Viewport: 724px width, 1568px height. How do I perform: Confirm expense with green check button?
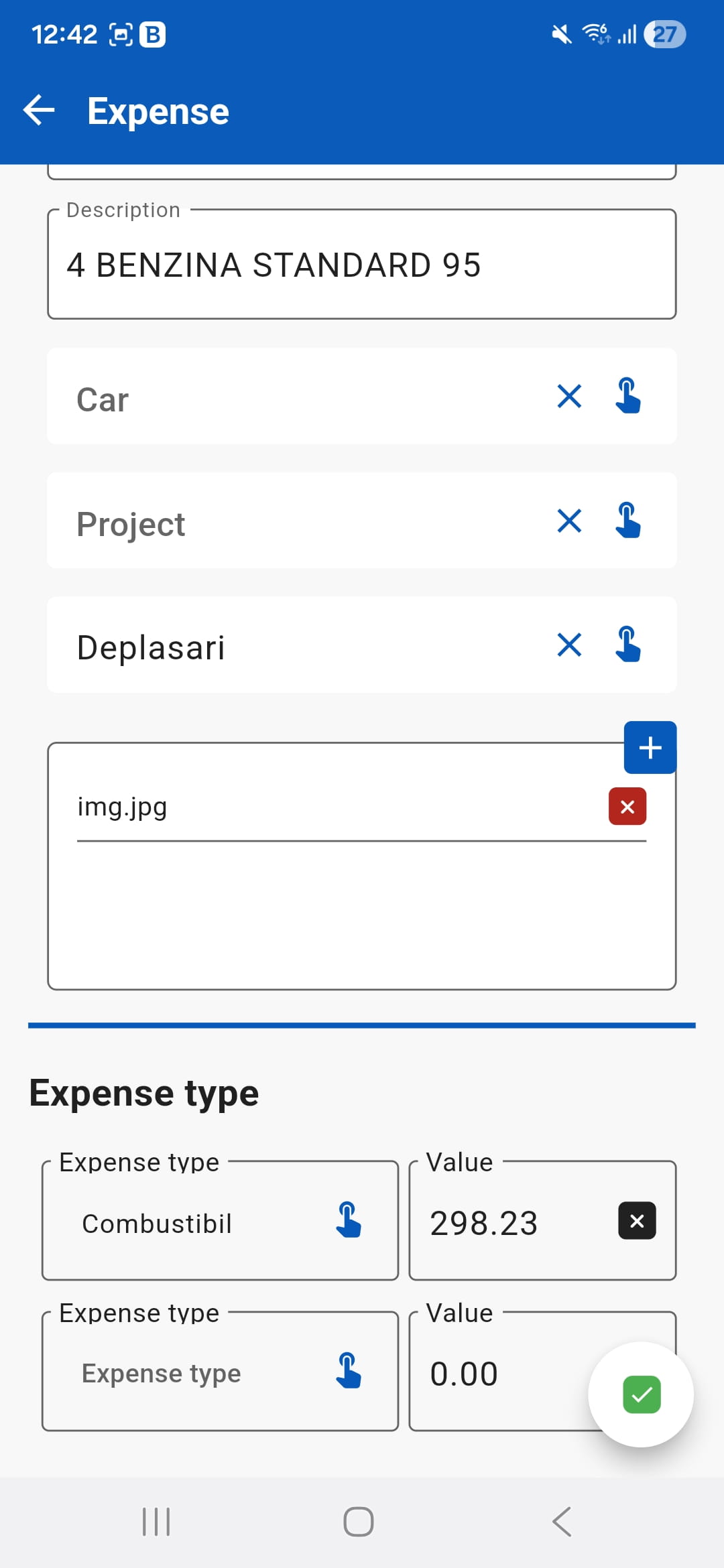(x=641, y=1394)
